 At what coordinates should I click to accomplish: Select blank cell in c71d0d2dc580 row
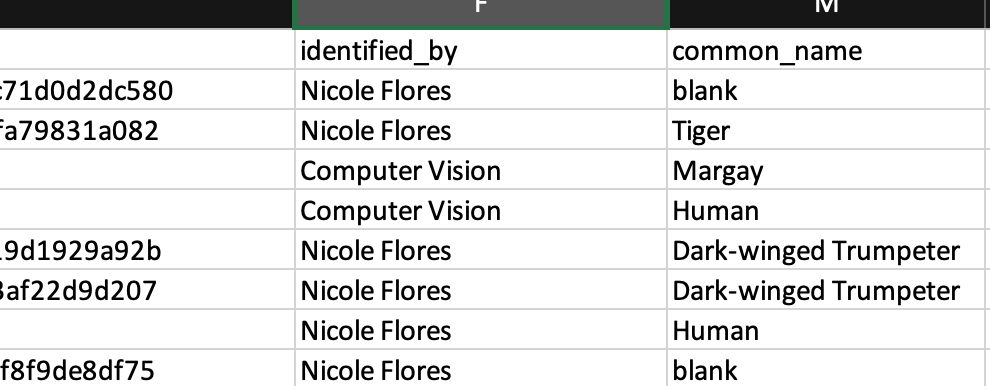click(x=826, y=90)
